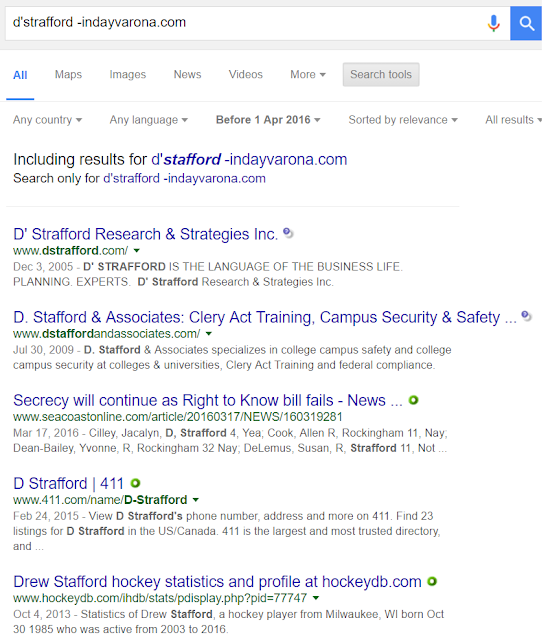Click icon beside D. Stafford & Associates title
The height and width of the screenshot is (640, 548).
tap(526, 316)
